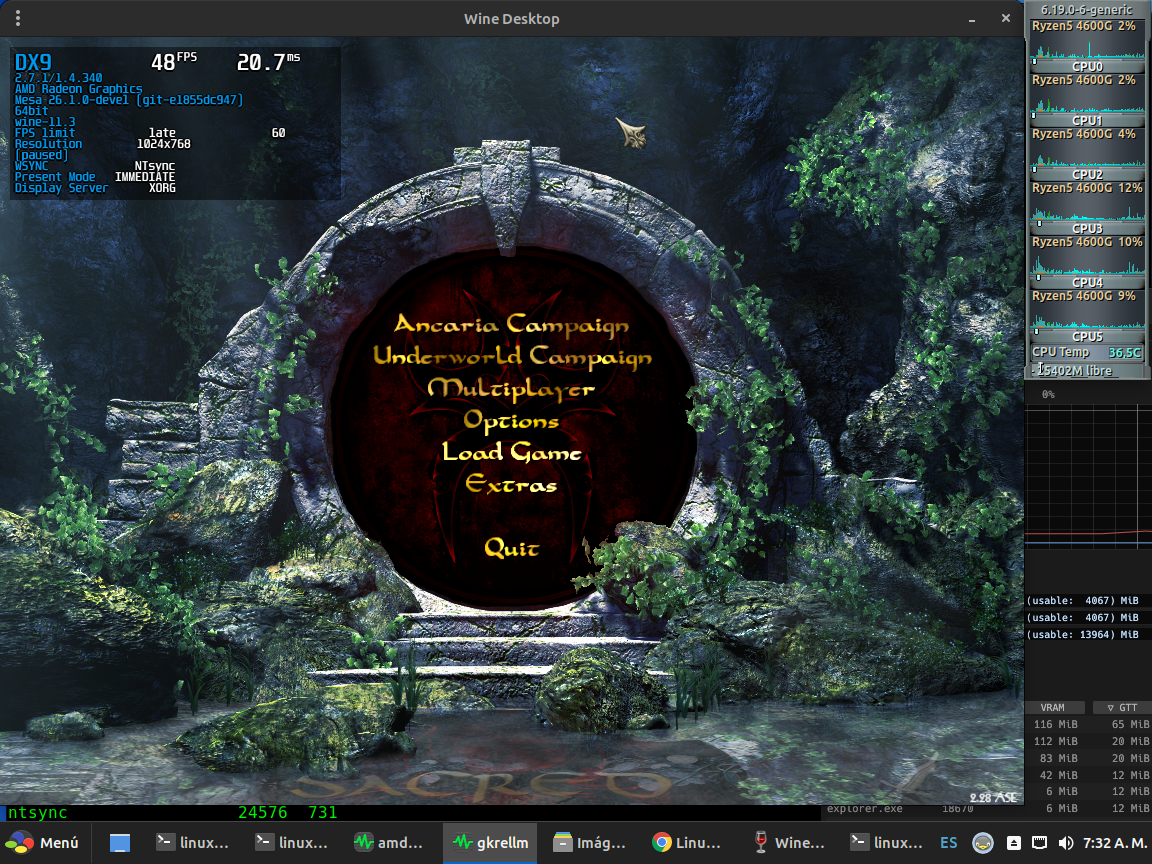
Task: Open the network connection tray icon
Action: pos(1039,843)
